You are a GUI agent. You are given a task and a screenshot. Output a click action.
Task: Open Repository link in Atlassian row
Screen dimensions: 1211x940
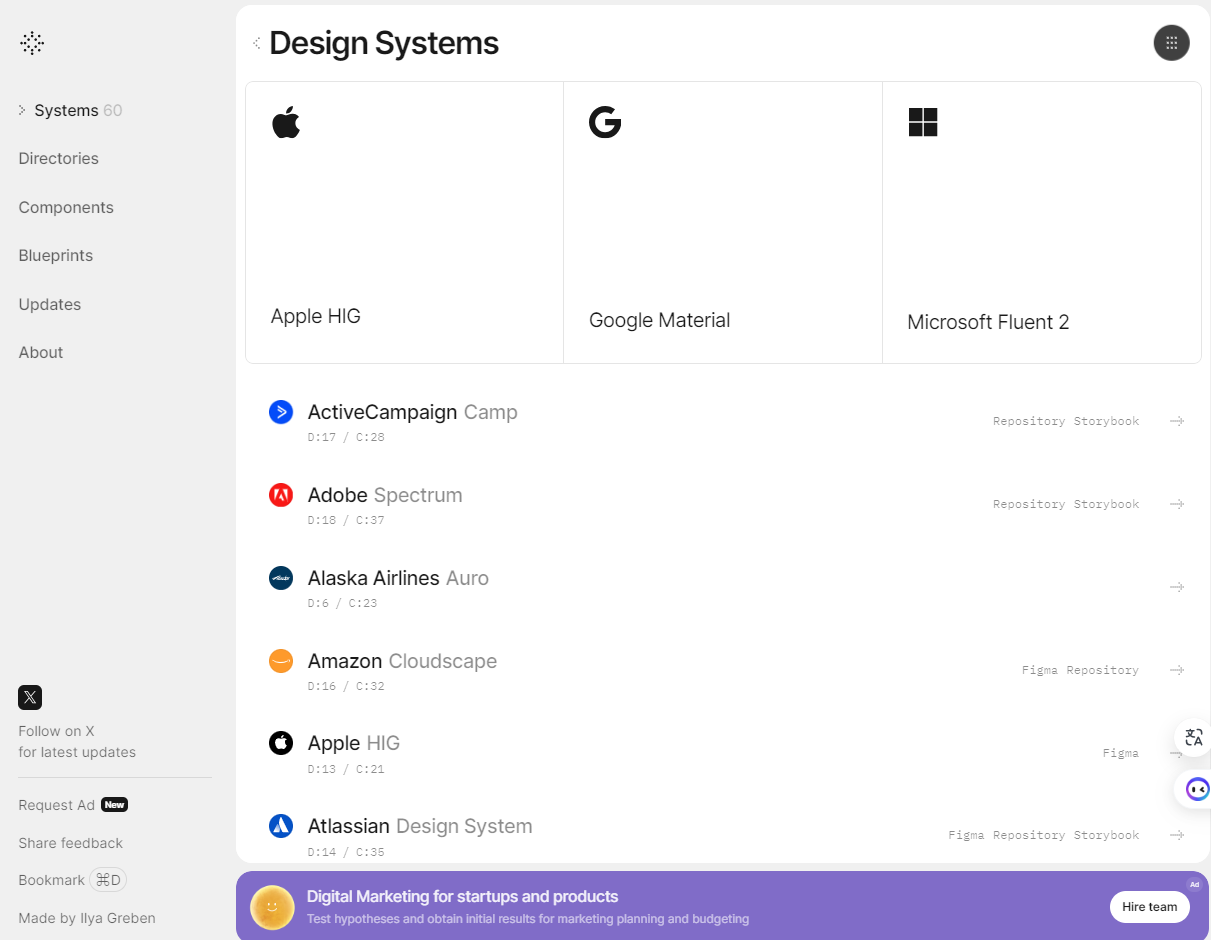[x=1029, y=835]
